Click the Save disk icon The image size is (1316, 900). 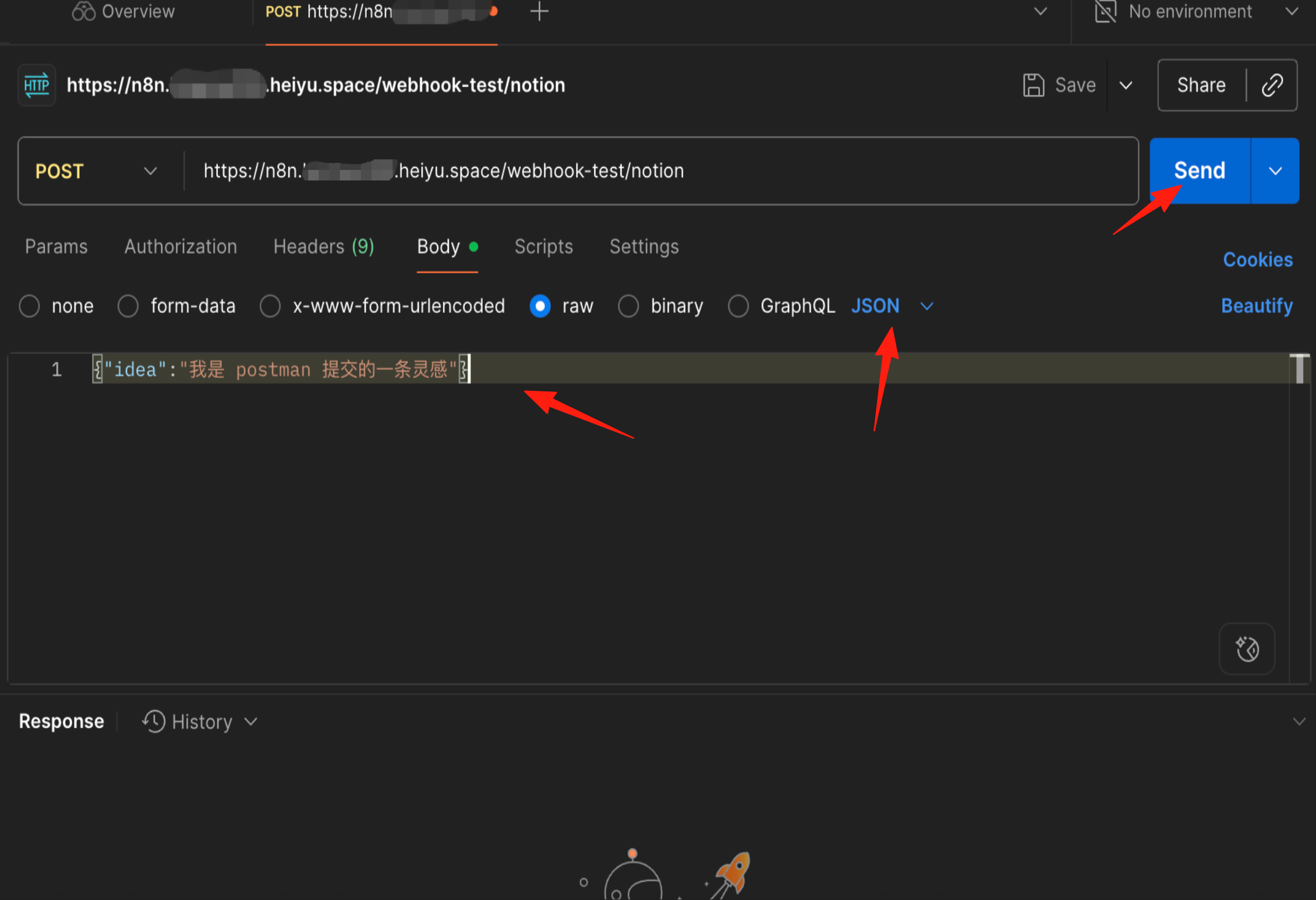tap(1034, 86)
